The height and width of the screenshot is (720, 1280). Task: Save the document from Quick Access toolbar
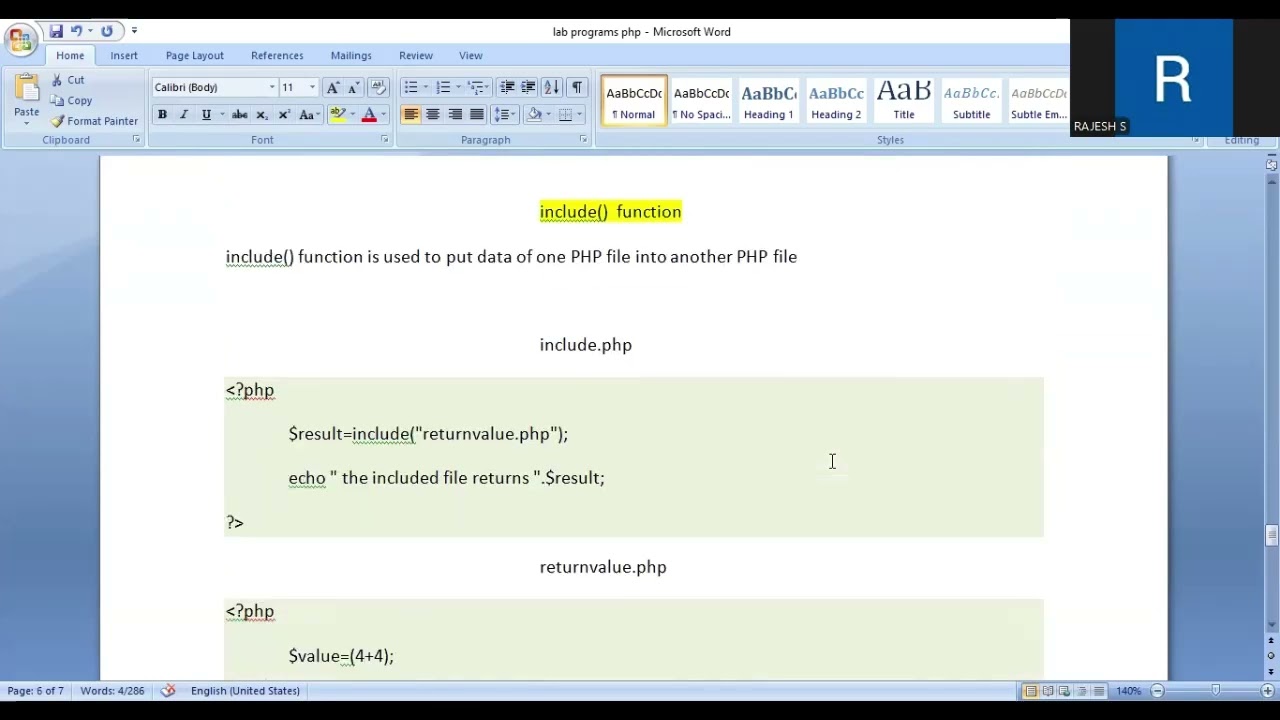coord(56,31)
